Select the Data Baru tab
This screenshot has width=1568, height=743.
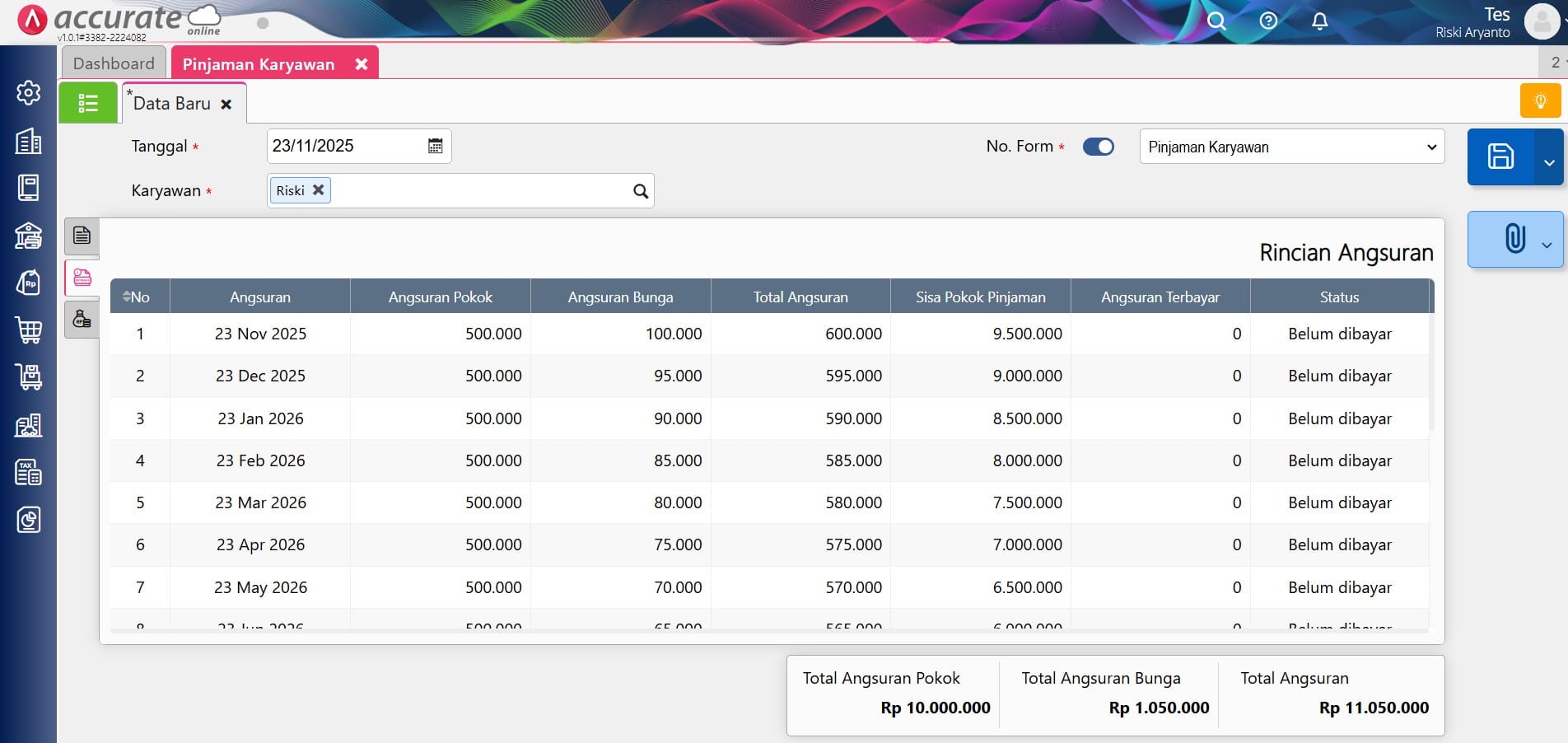pyautogui.click(x=171, y=104)
